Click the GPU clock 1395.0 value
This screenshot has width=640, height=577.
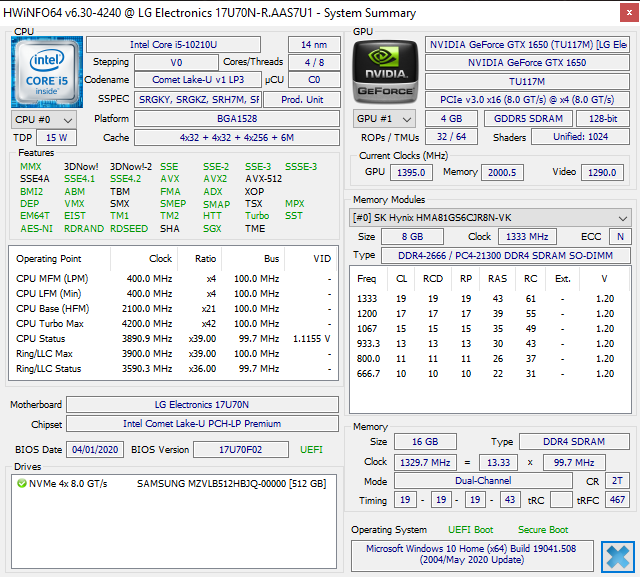point(411,173)
